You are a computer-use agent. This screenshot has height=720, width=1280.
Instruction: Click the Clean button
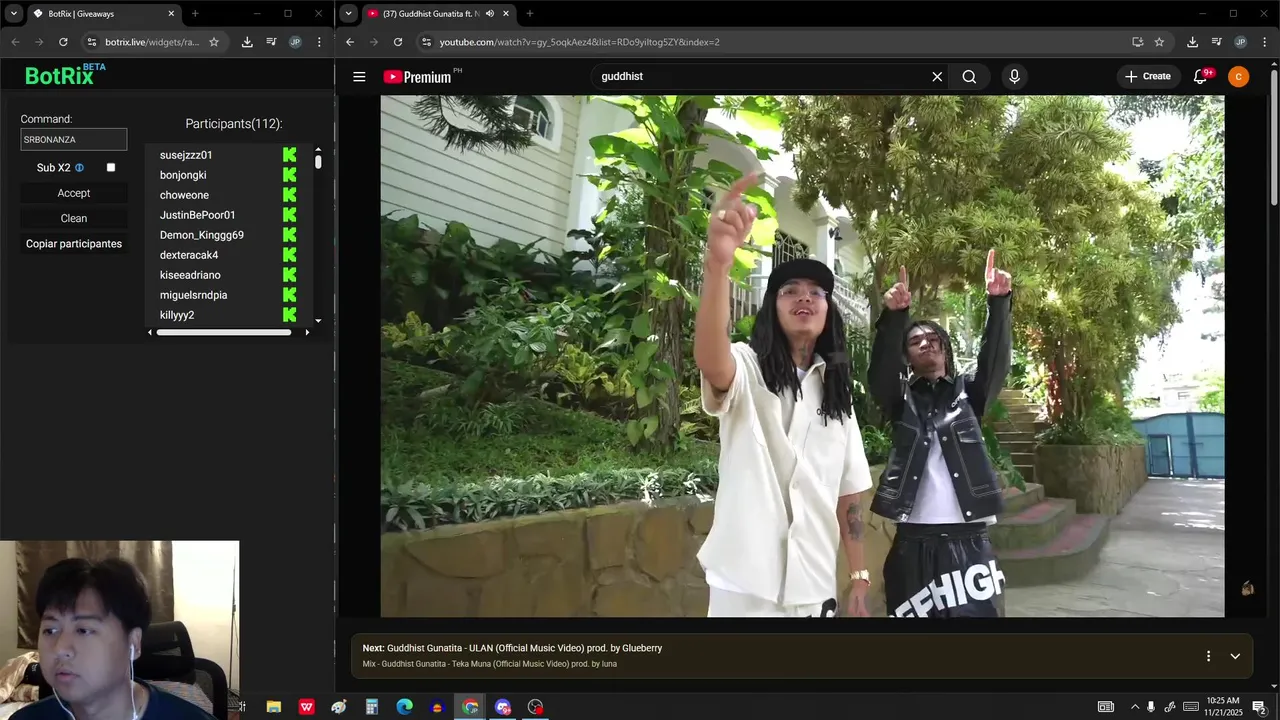pyautogui.click(x=74, y=218)
